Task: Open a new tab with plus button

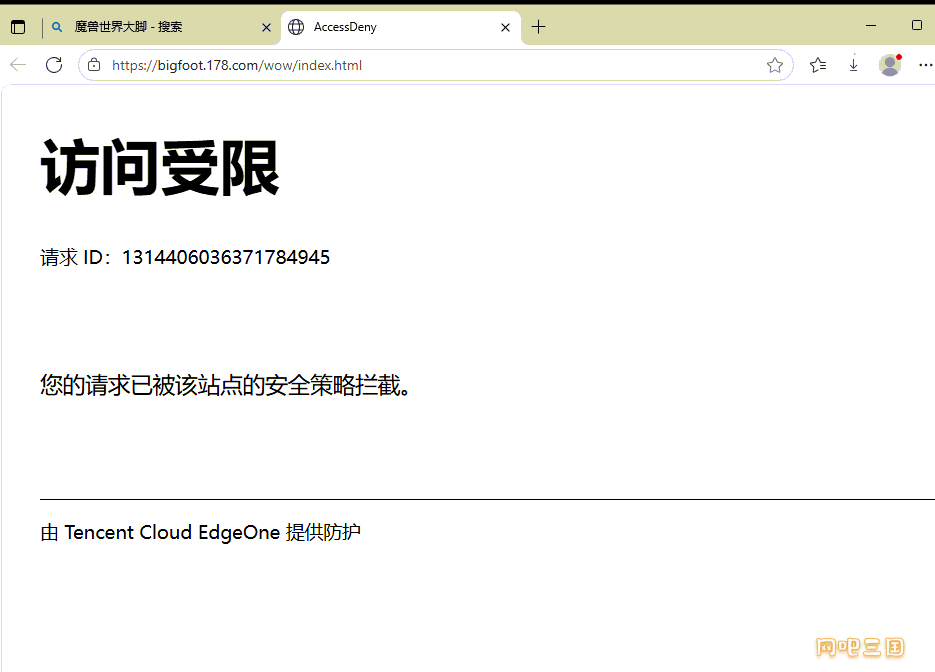Action: 538,27
